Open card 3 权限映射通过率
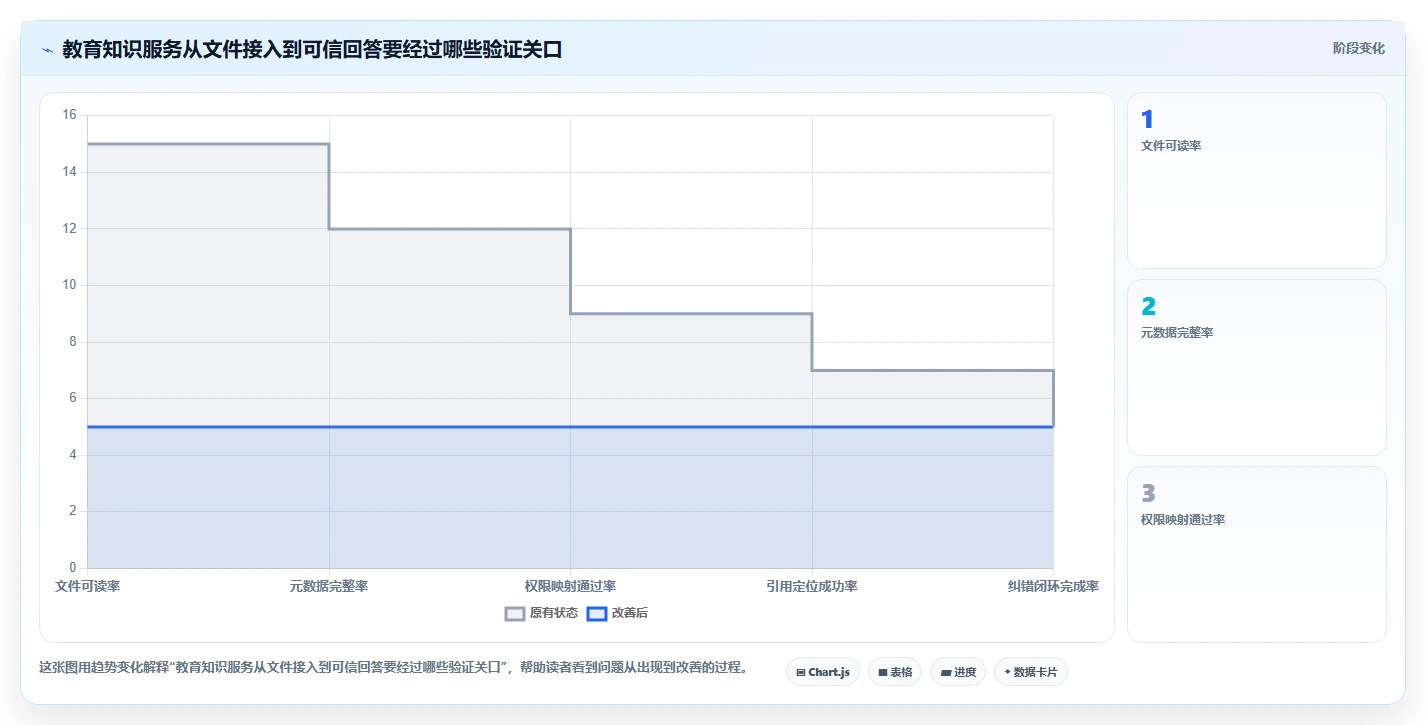 pos(1257,554)
